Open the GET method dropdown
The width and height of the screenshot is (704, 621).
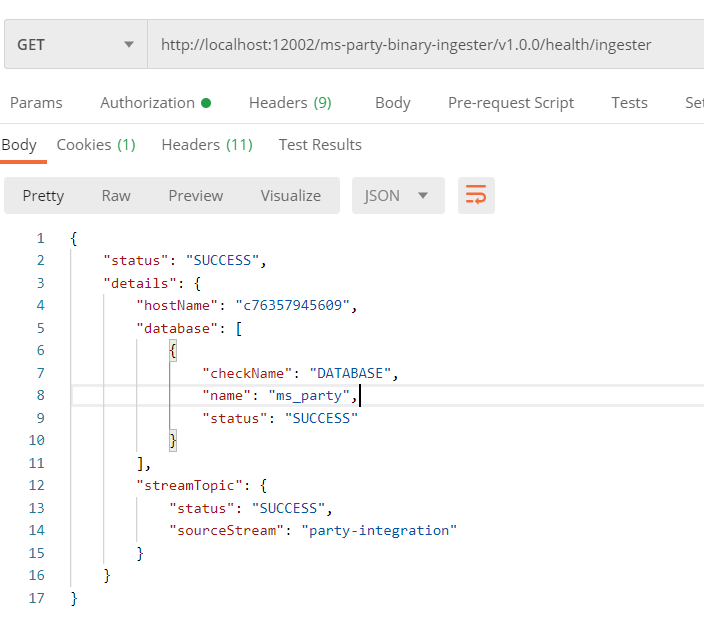(x=75, y=45)
